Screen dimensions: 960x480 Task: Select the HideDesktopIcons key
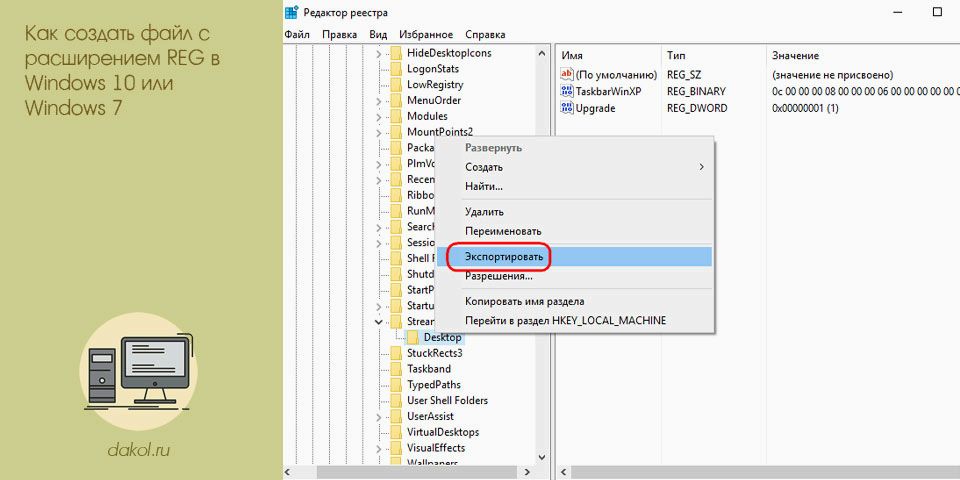tap(449, 53)
